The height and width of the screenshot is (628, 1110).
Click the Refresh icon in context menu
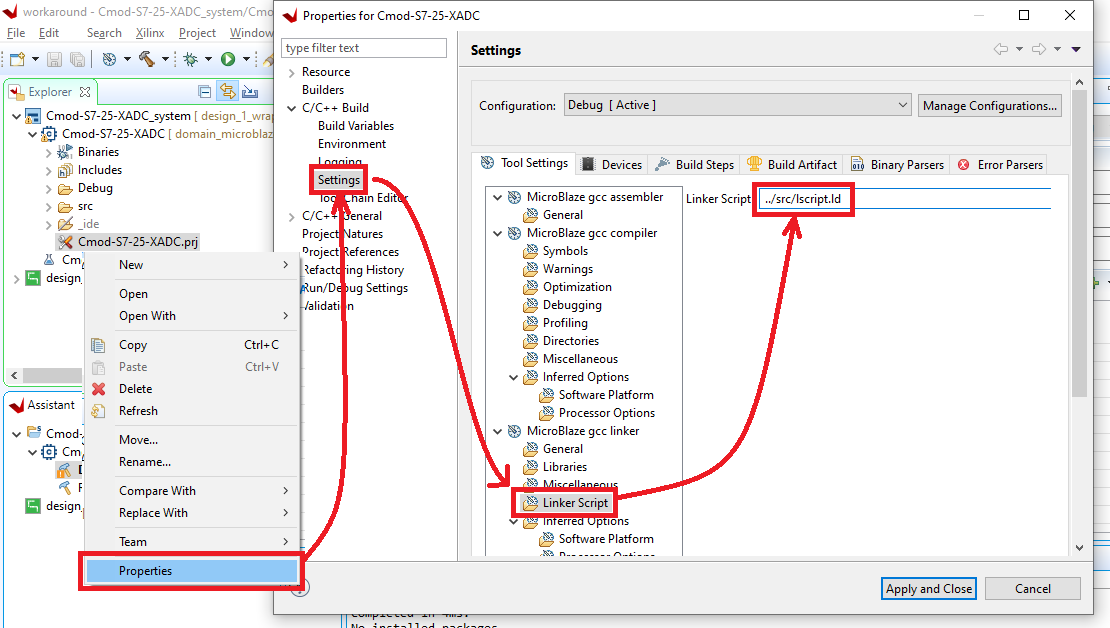[98, 411]
